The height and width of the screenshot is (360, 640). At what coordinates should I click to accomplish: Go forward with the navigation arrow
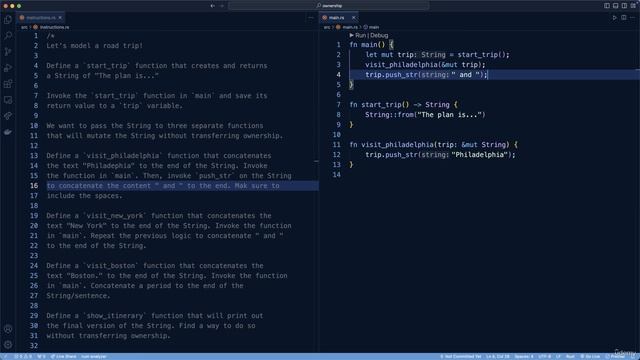(222, 6)
